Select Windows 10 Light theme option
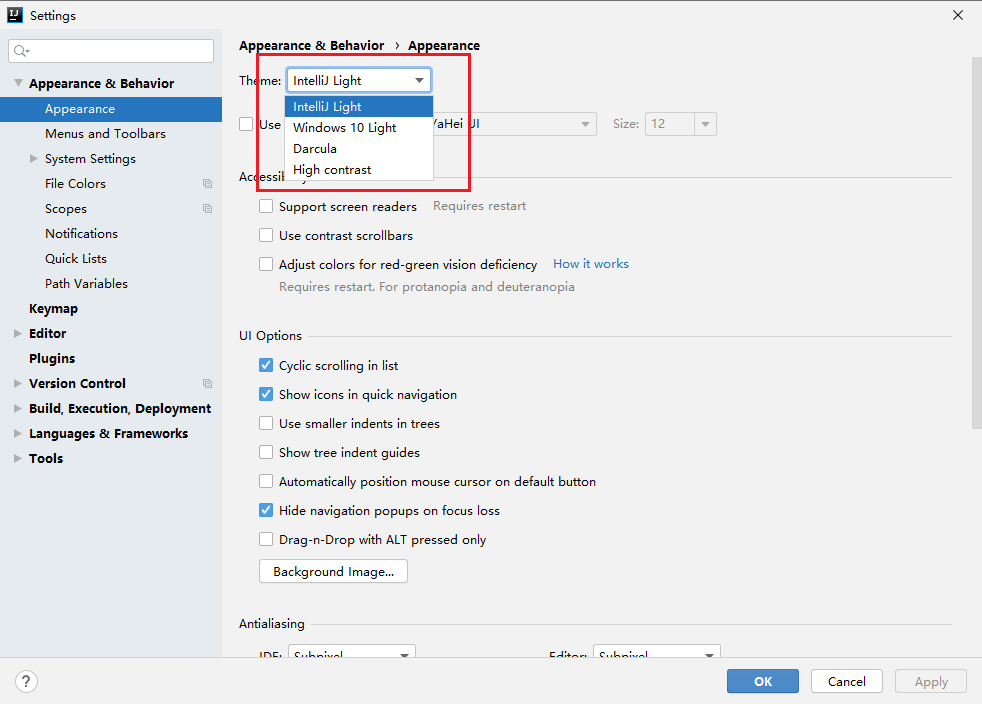The image size is (982, 704). 359,128
